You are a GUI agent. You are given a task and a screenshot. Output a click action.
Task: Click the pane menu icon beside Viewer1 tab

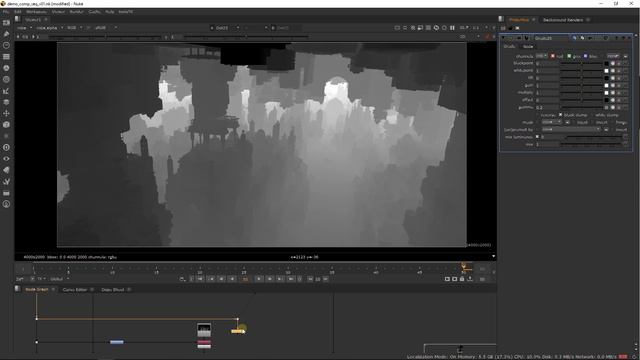point(17,19)
